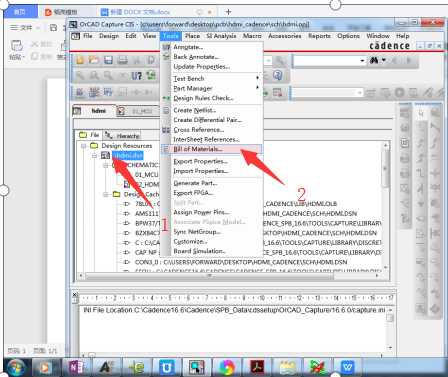The image size is (448, 377).
Task: Open the Options menu
Action: tap(348, 36)
